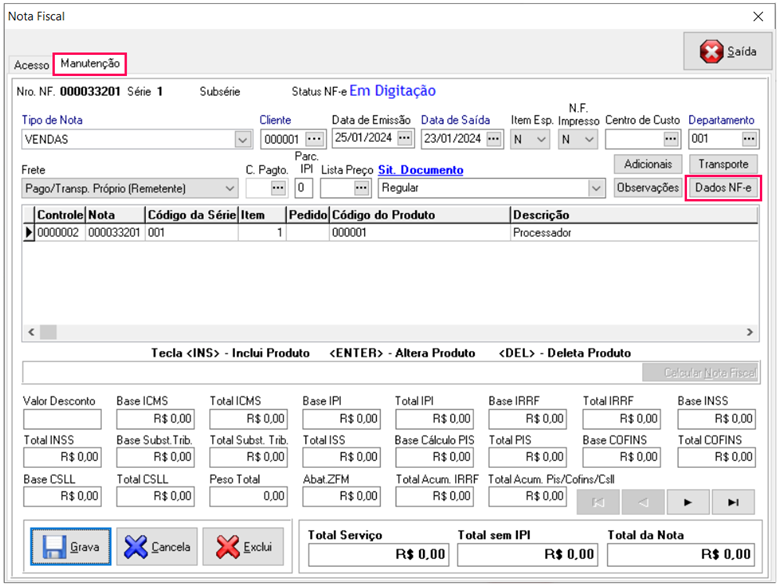Open the Cliente lookup ellipsis button

(315, 139)
